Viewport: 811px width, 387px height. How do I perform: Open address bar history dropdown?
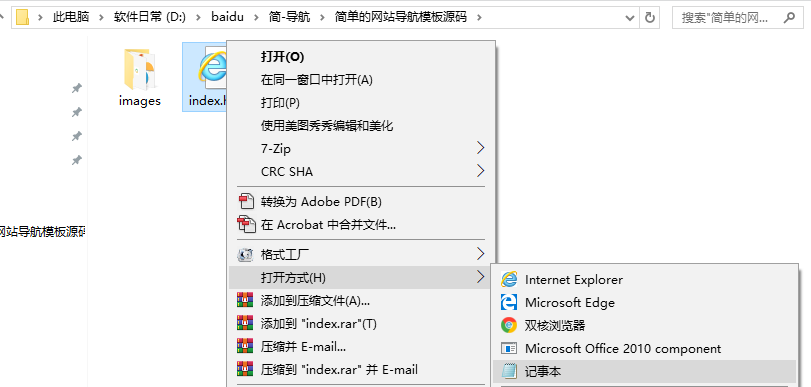[630, 18]
